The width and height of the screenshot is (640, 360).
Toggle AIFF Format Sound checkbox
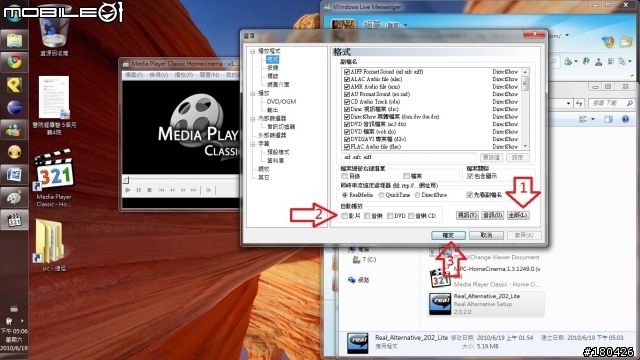coord(347,72)
